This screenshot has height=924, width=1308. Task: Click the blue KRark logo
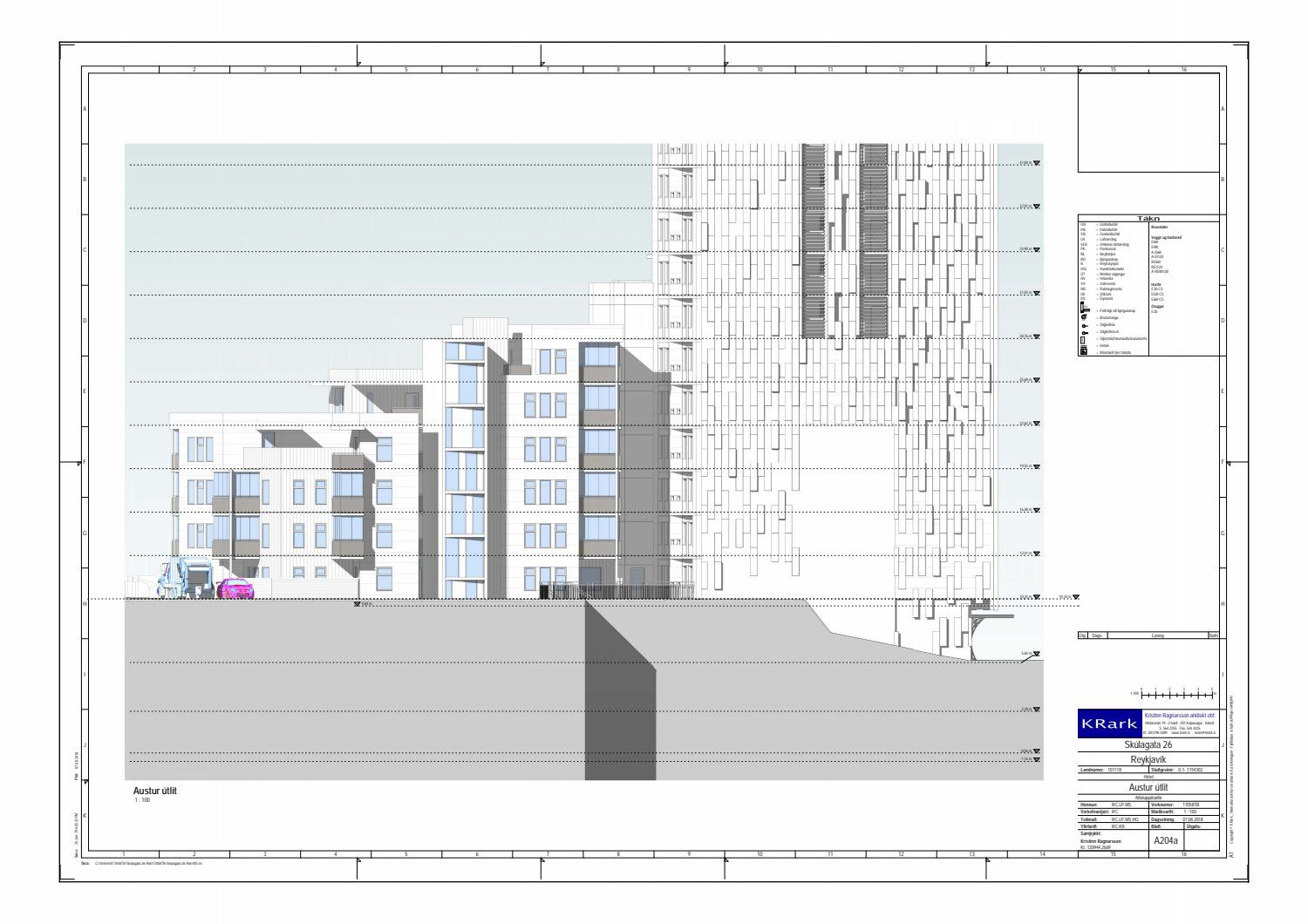1109,724
